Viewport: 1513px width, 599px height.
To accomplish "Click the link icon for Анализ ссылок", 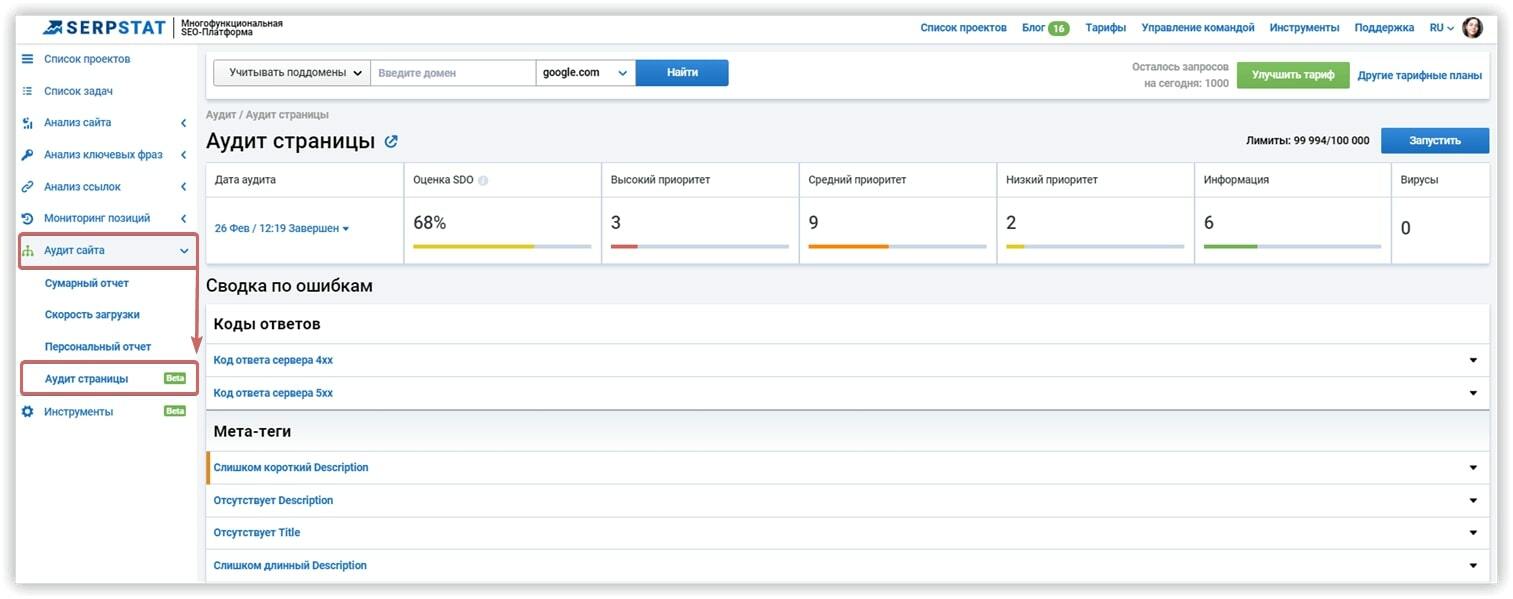I will (x=28, y=187).
